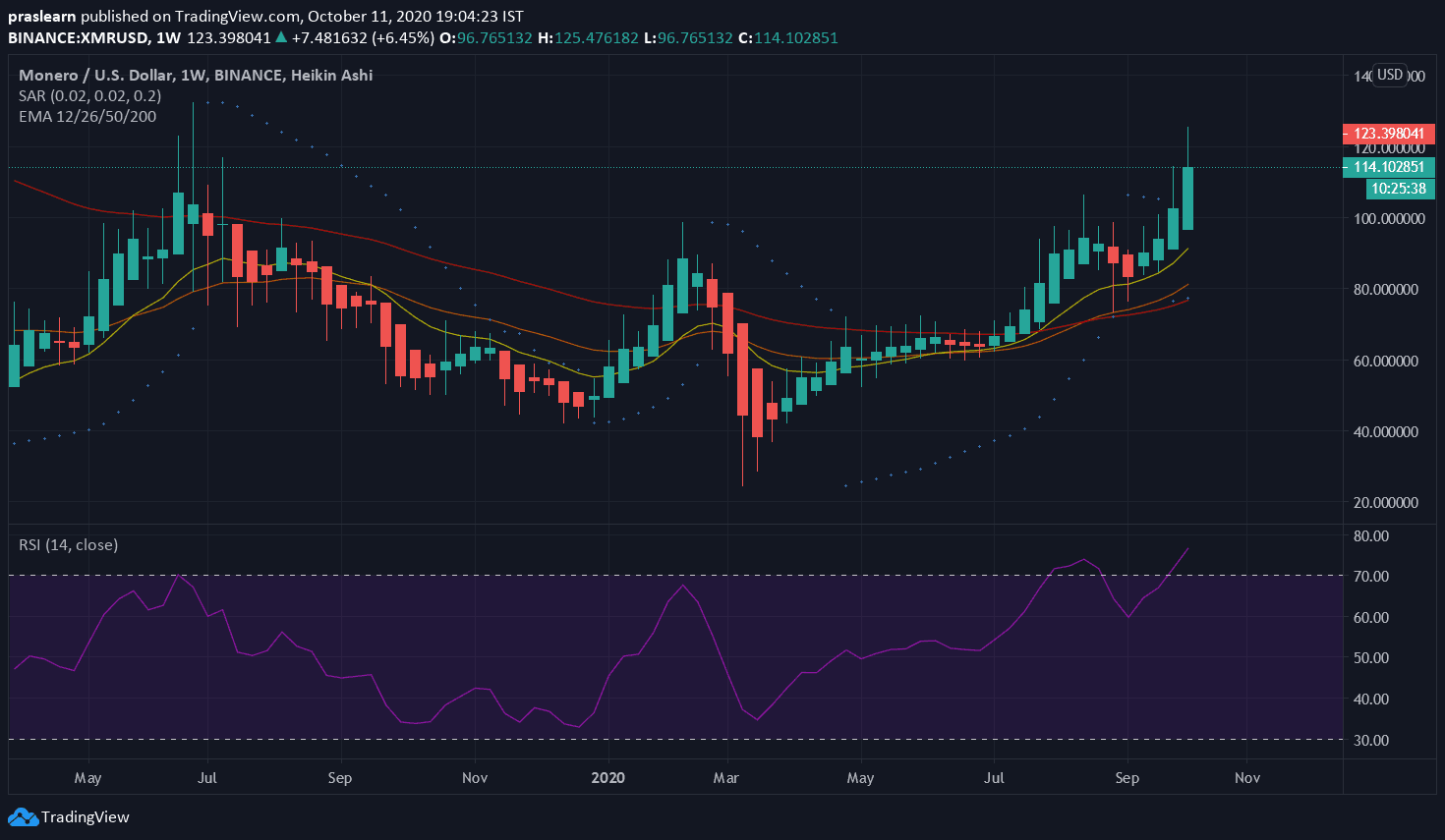Open the USD currency selector on price axis
Viewport: 1445px width, 840px height.
click(1389, 76)
